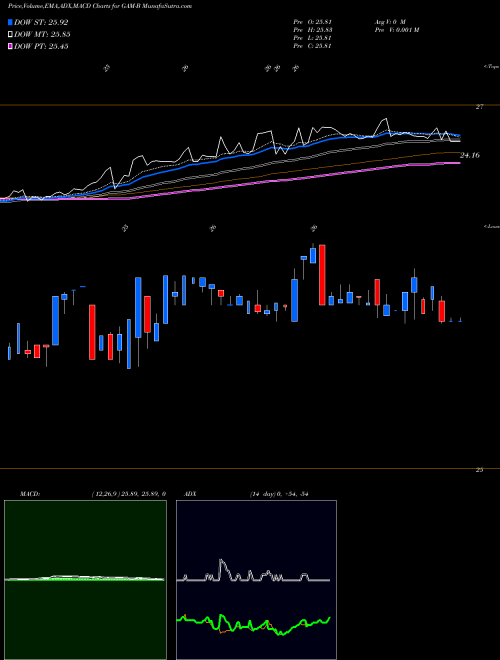This screenshot has height=660, width=500.
Task: Click the 27 price axis label
Action: pos(479,107)
